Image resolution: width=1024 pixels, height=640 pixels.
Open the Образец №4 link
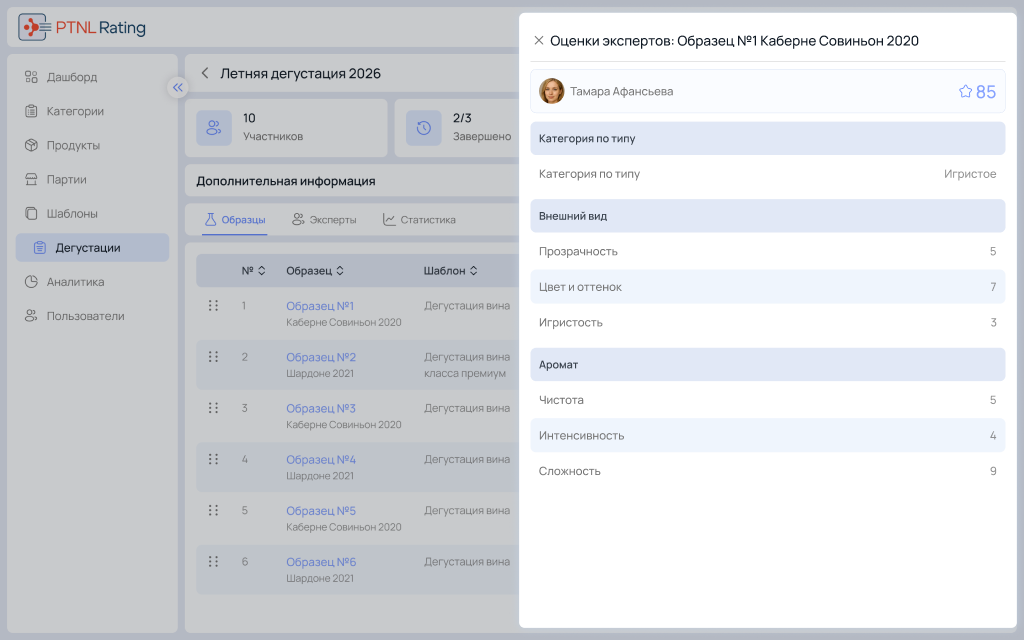321,460
